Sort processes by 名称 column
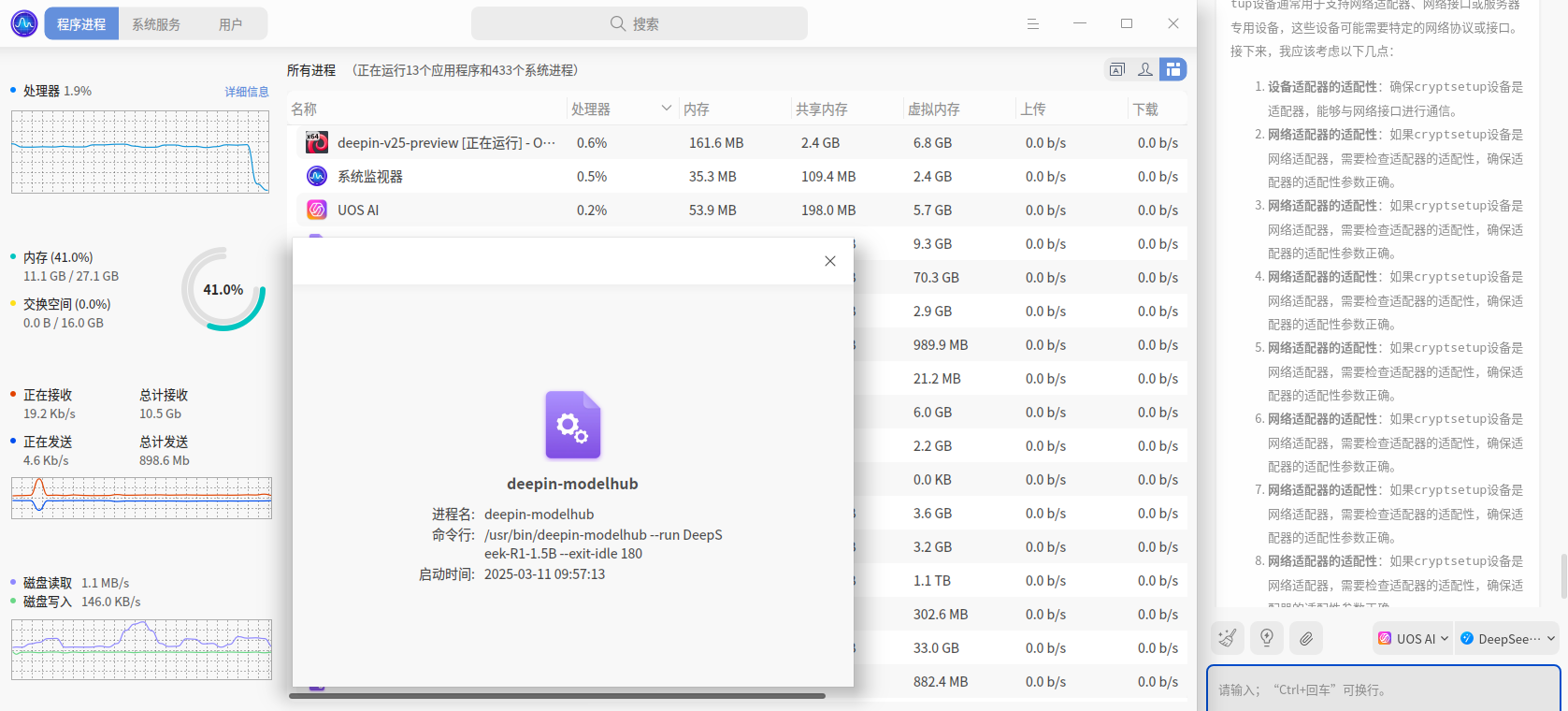 (426, 109)
